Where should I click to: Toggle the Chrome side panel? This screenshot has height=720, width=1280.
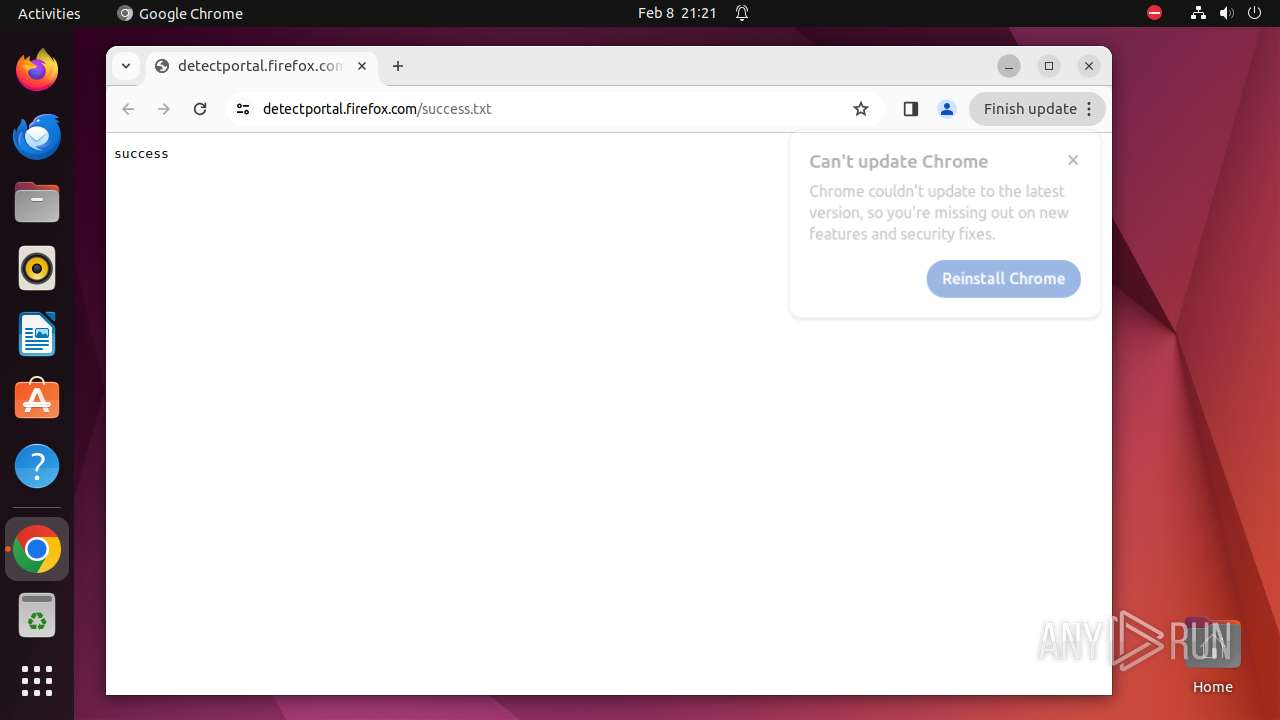[910, 109]
